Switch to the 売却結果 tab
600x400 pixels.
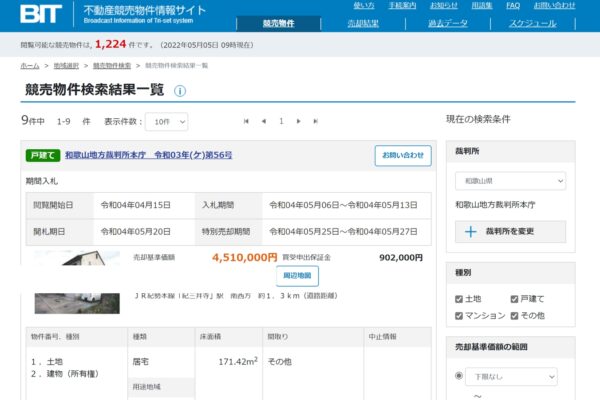coord(363,23)
